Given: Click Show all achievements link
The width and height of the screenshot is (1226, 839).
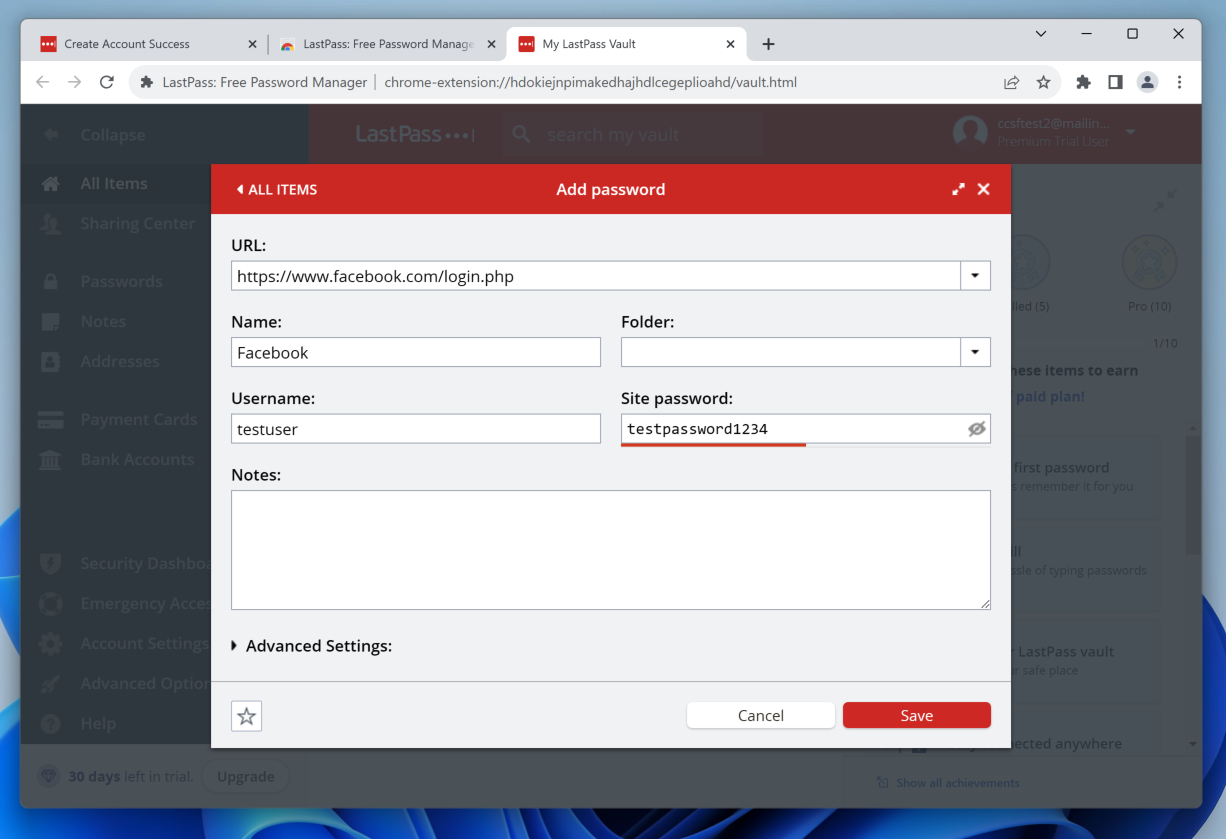Looking at the screenshot, I should point(957,783).
